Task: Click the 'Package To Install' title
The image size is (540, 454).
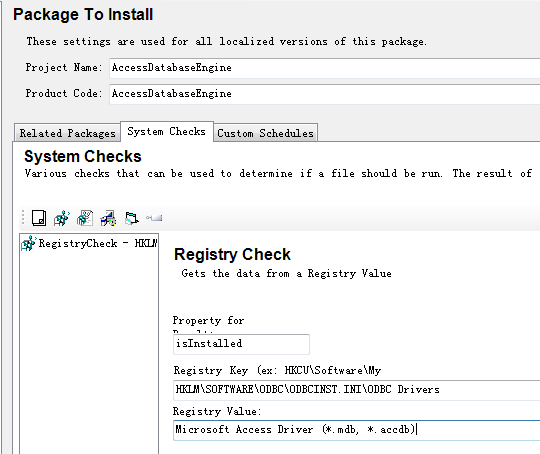Action: [x=83, y=14]
